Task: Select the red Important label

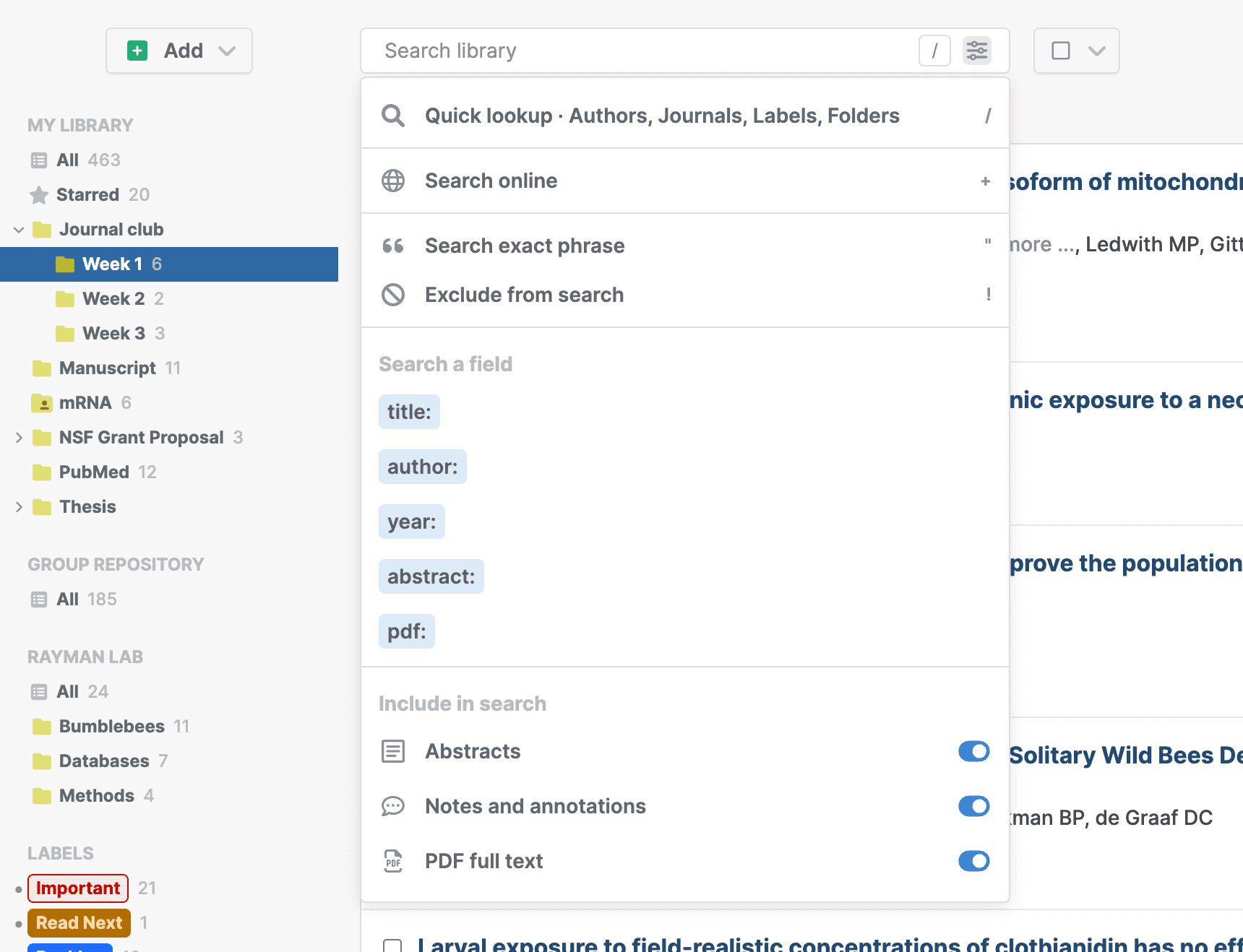Action: pos(78,888)
